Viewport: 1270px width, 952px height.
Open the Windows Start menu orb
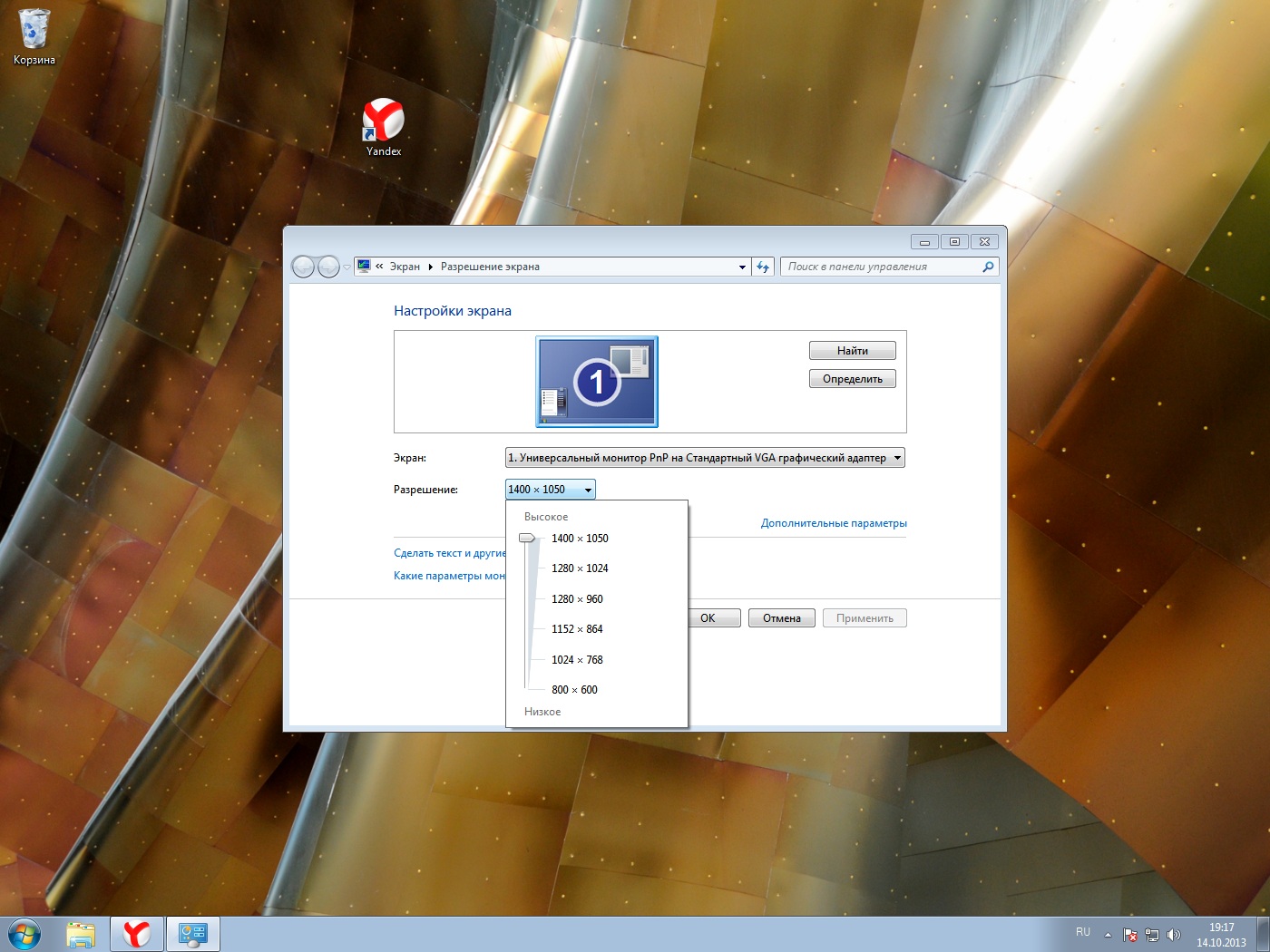(24, 934)
